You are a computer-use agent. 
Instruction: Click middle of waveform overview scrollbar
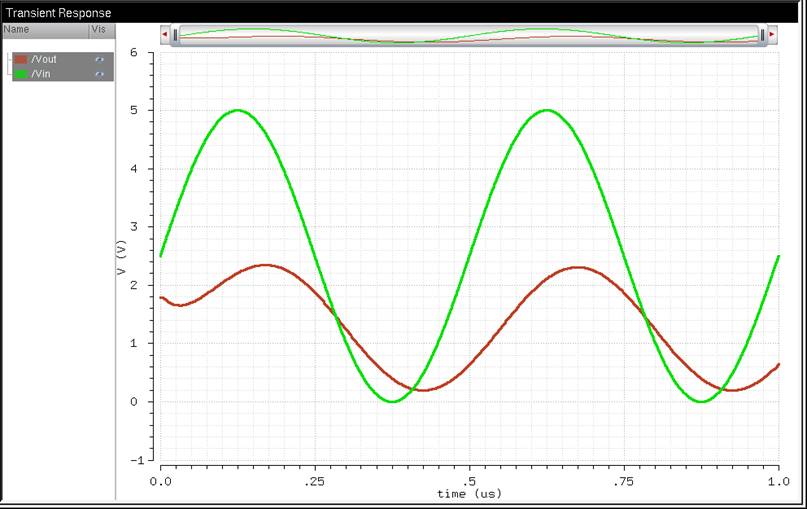tap(469, 35)
